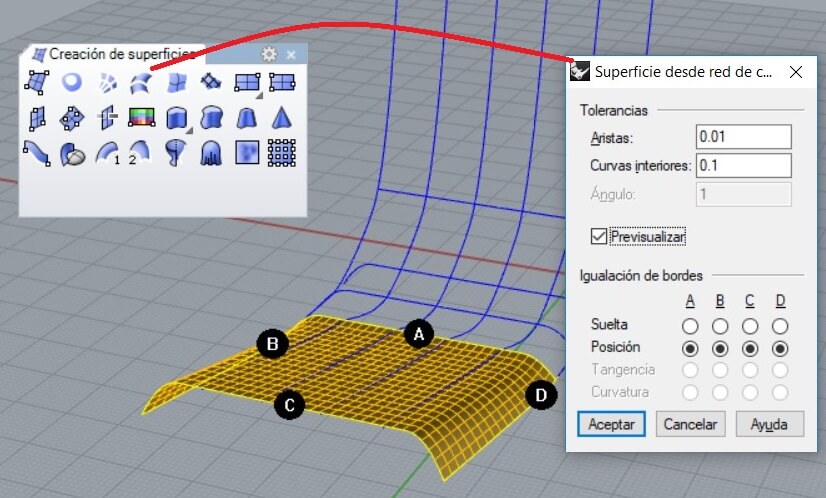The height and width of the screenshot is (498, 826).
Task: Click the Aceptar button
Action: pos(611,424)
